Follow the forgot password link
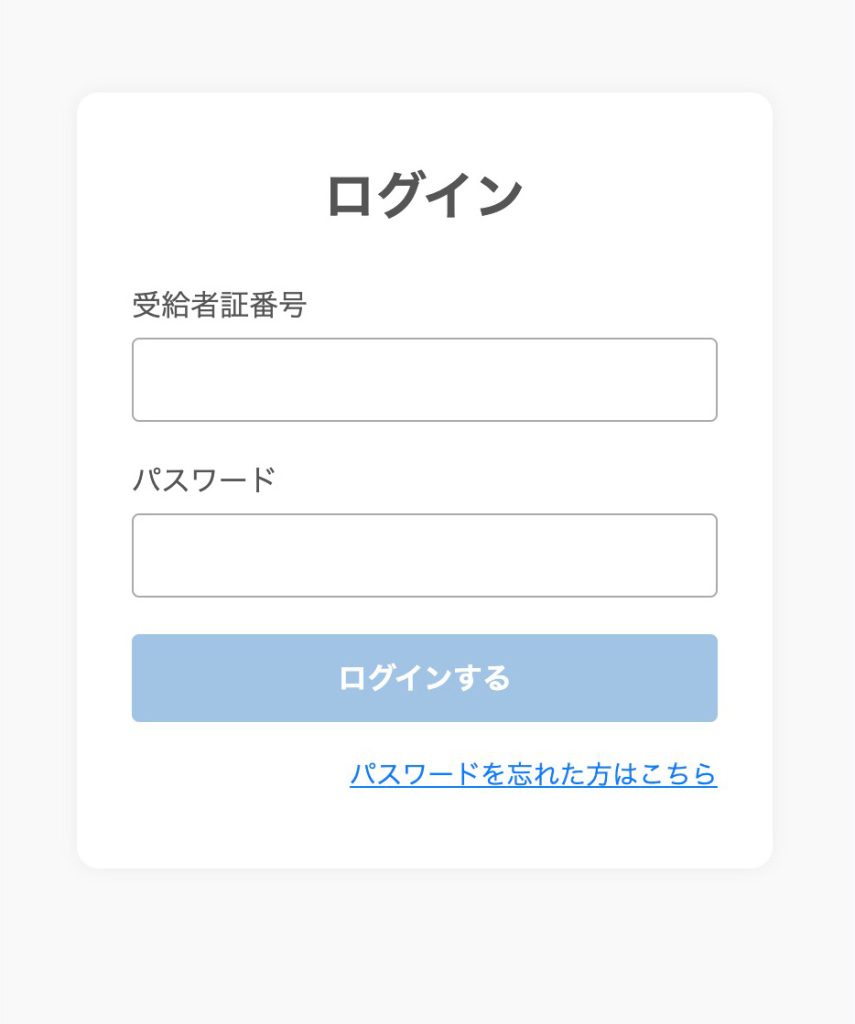The width and height of the screenshot is (855, 1024). [533, 775]
